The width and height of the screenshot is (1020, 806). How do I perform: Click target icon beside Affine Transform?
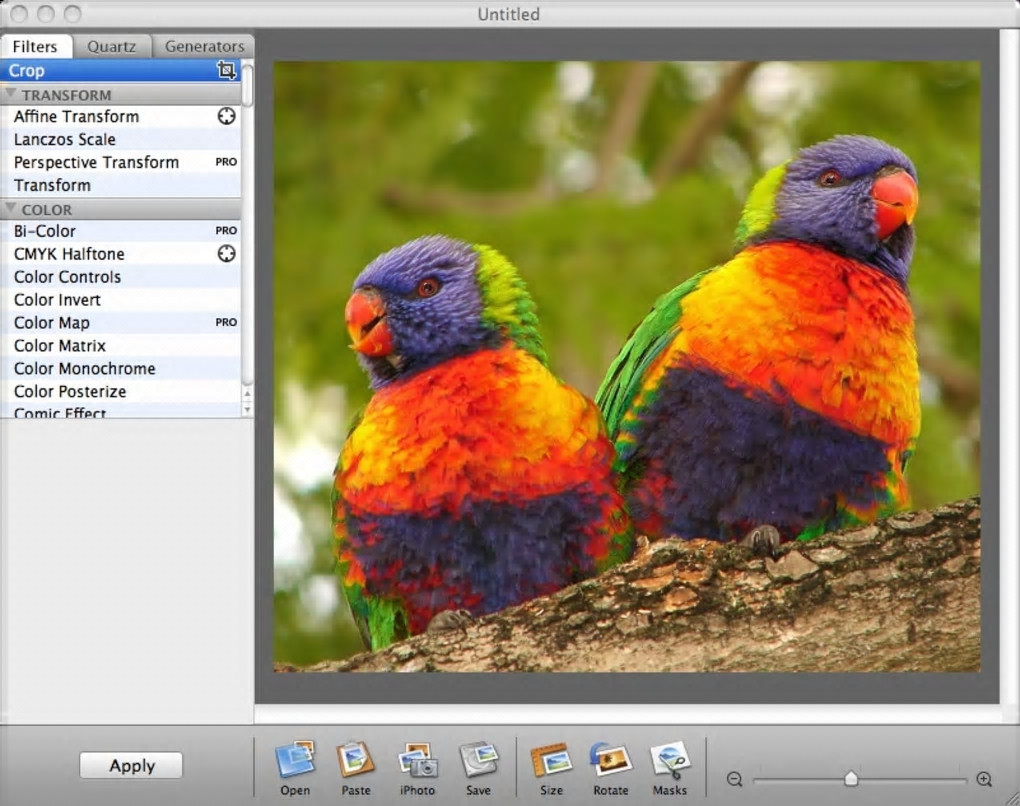(x=227, y=116)
